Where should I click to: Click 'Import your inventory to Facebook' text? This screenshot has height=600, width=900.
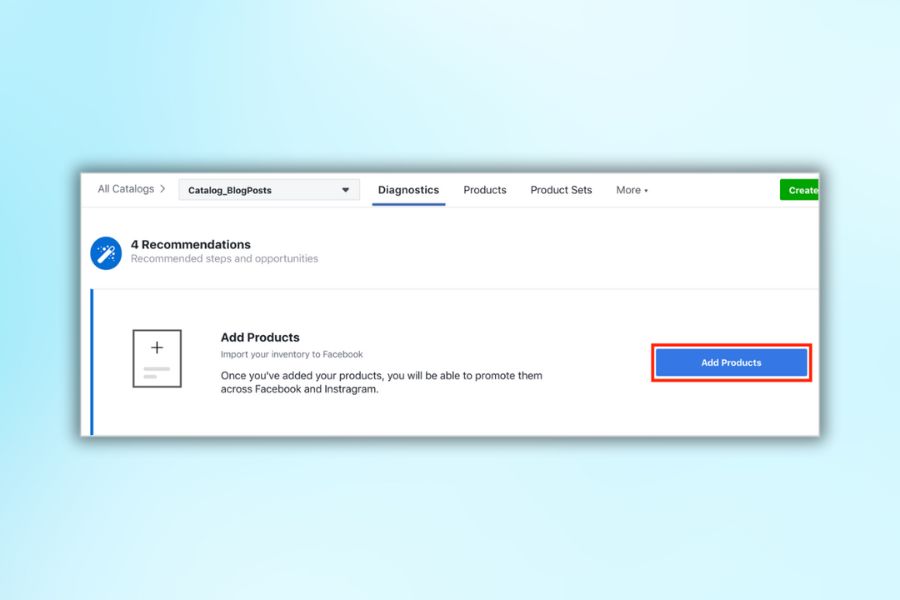[292, 354]
